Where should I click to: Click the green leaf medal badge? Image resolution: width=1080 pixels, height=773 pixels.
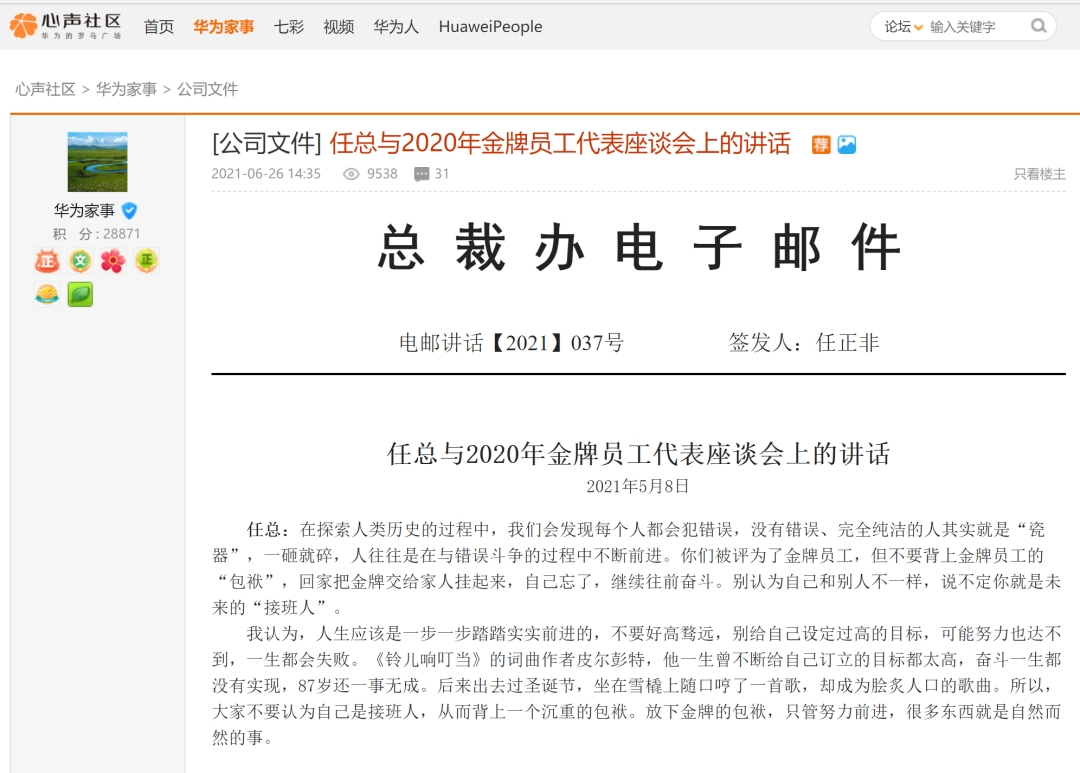click(81, 294)
